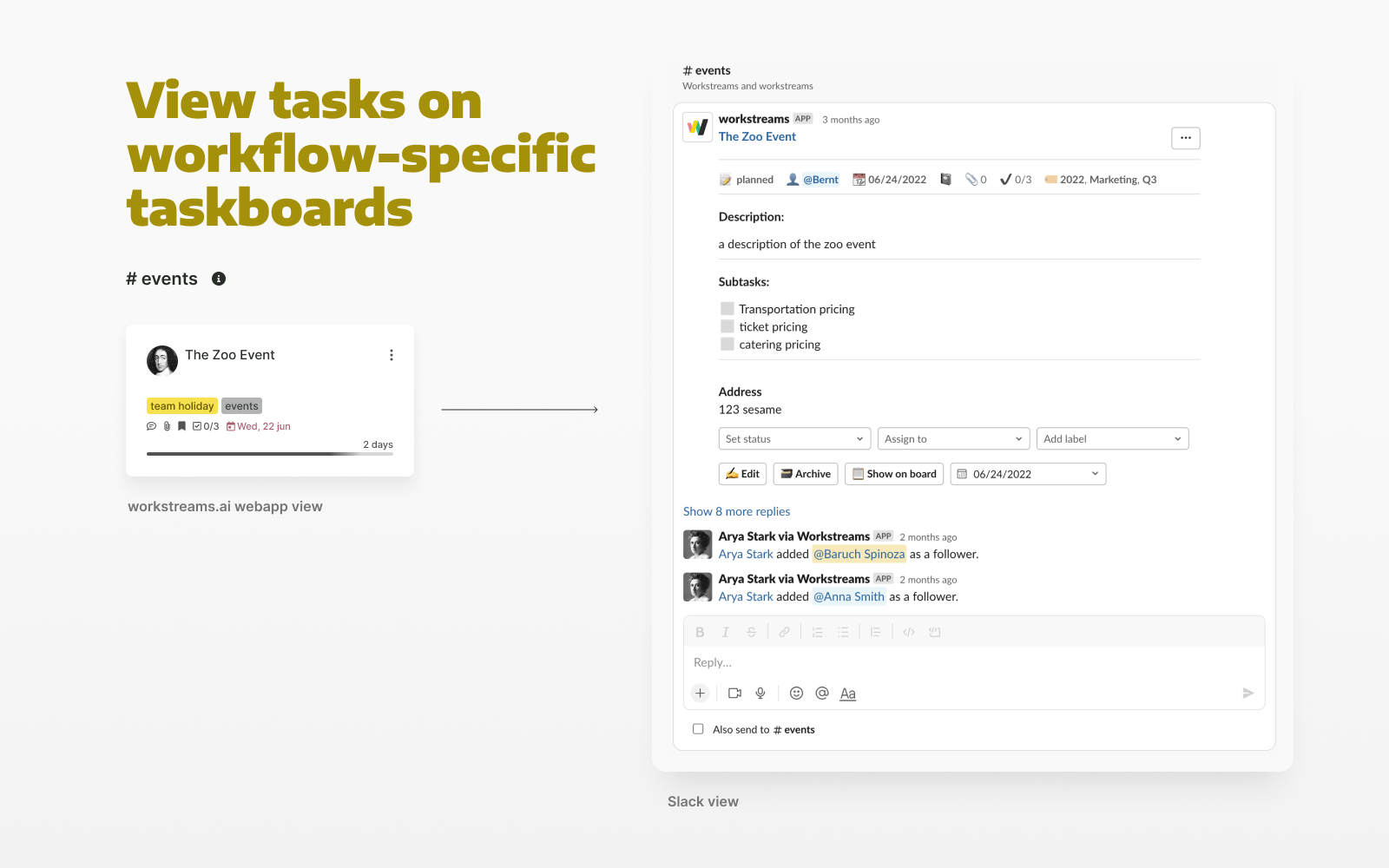Click the video clip camera icon
The image size is (1389, 868).
734,693
